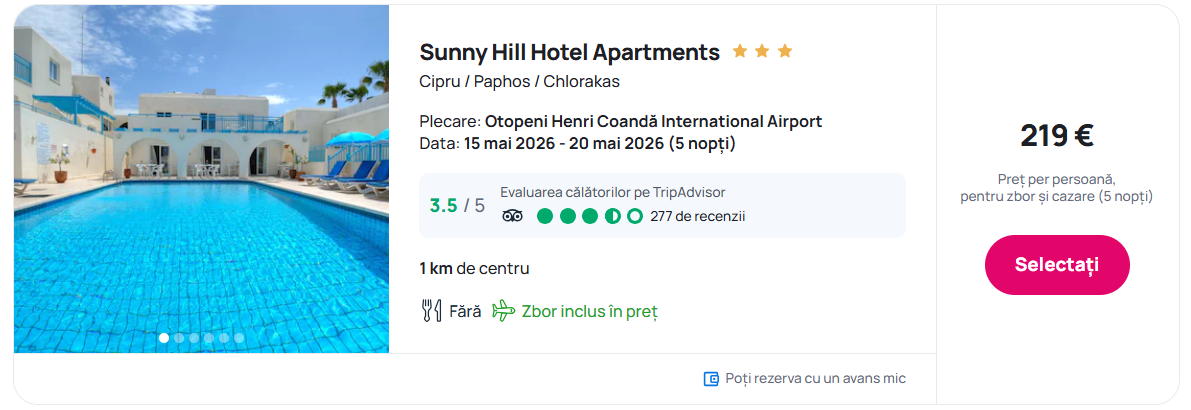Open the 277 de recenzii reviews link
Image resolution: width=1191 pixels, height=410 pixels.
(697, 216)
